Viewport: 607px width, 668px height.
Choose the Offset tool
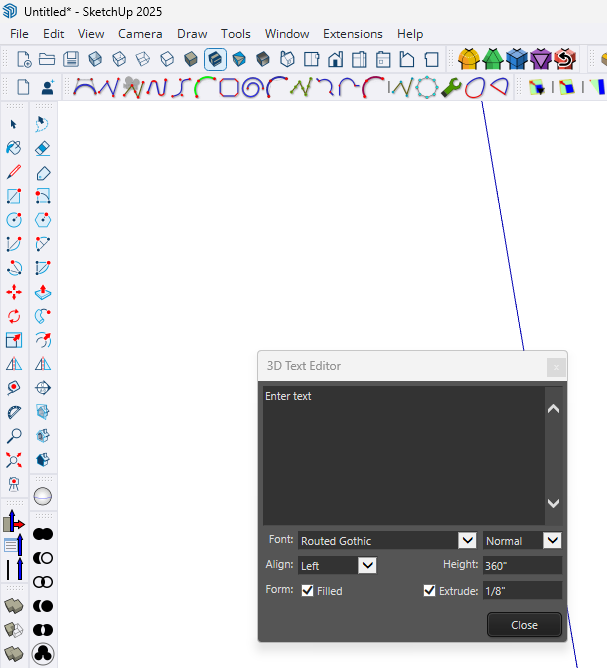click(43, 340)
